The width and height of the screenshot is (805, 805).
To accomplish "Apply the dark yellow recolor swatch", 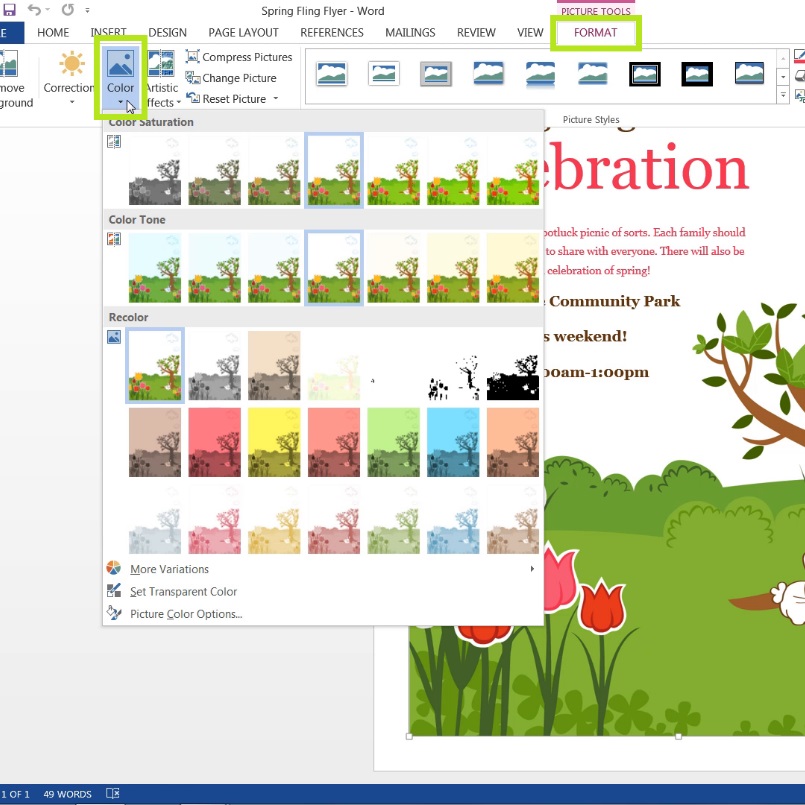I will point(274,443).
